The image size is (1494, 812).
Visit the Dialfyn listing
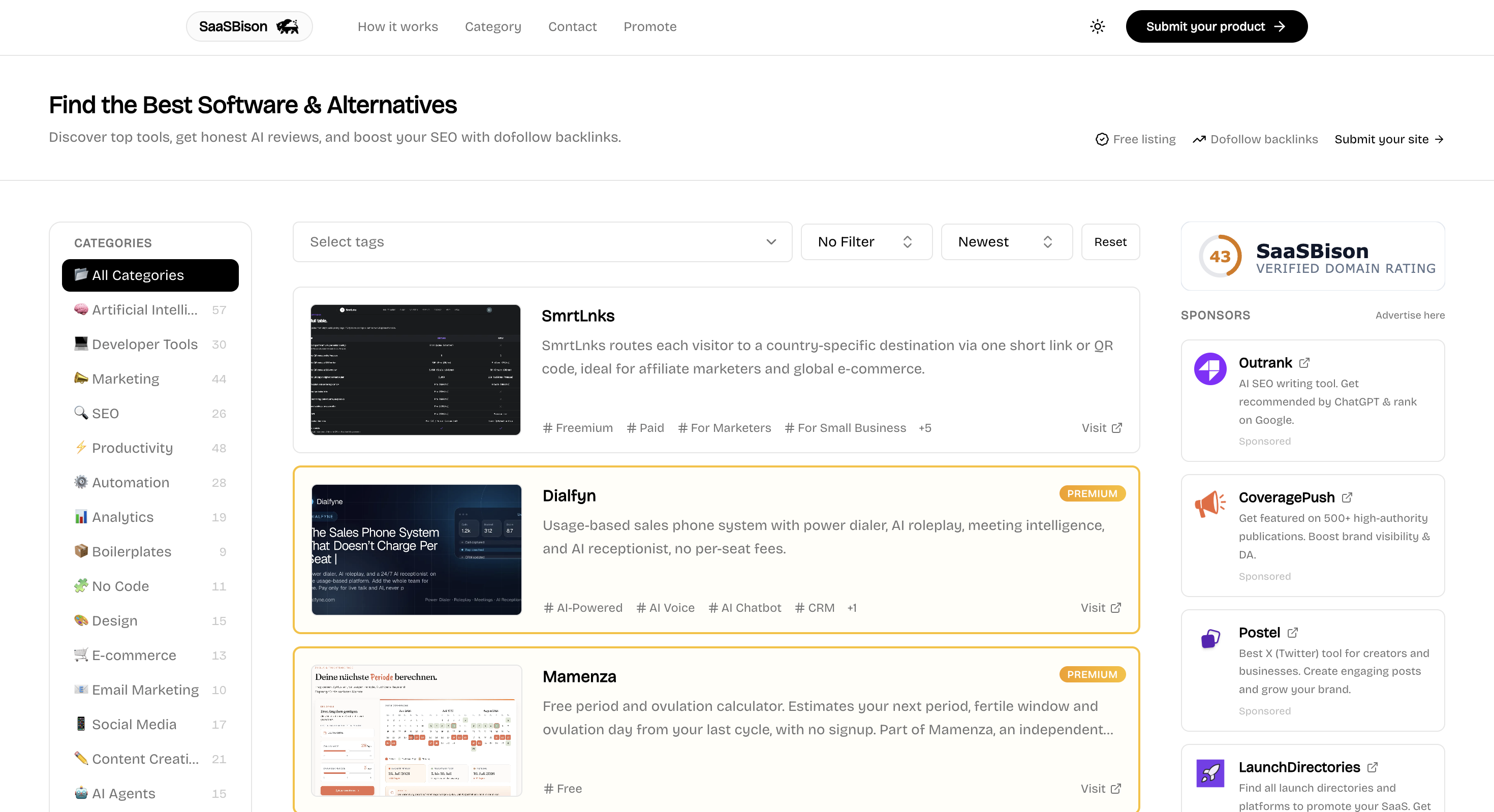tap(1101, 608)
